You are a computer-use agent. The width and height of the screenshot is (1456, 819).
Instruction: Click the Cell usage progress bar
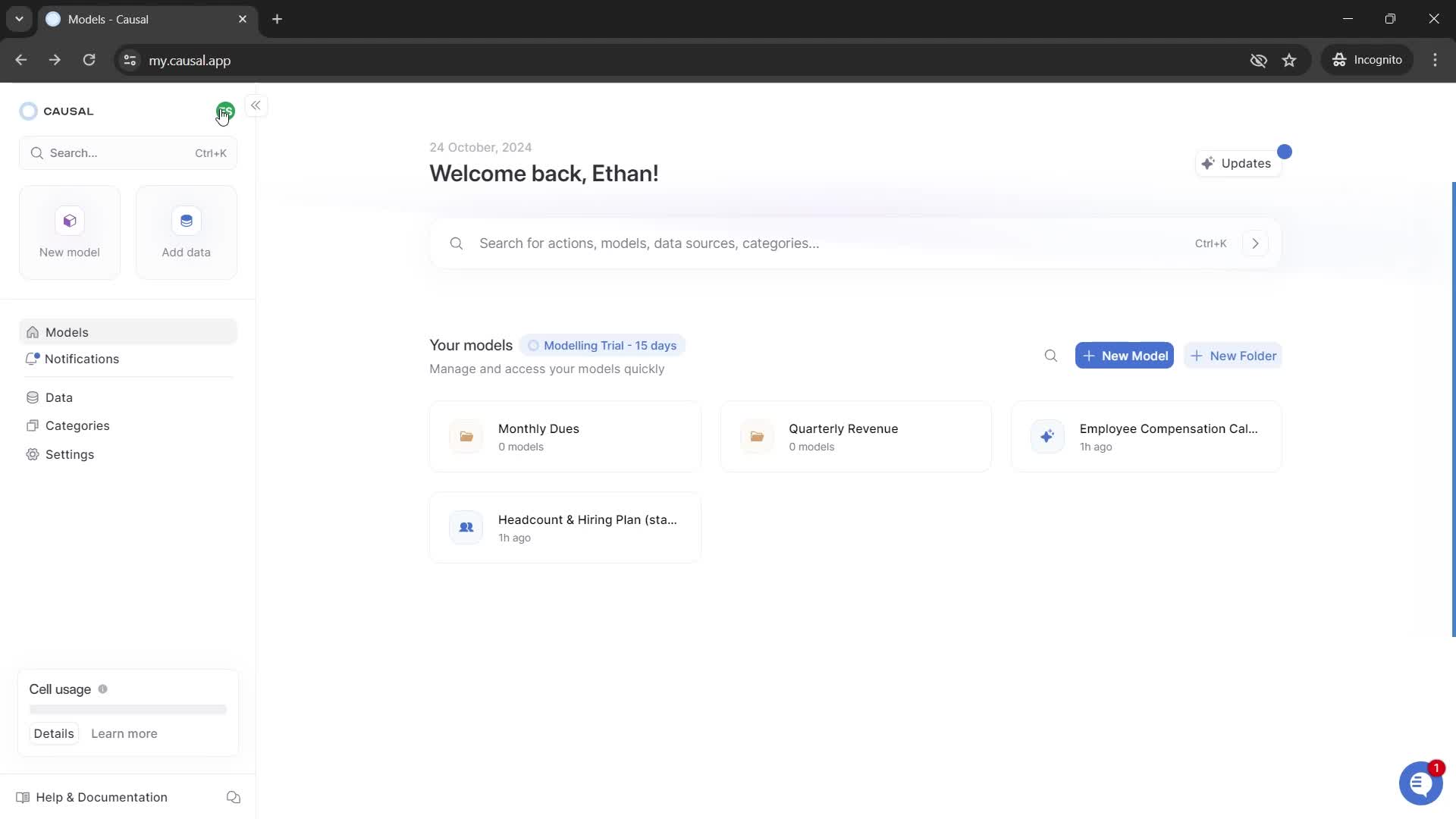point(127,710)
